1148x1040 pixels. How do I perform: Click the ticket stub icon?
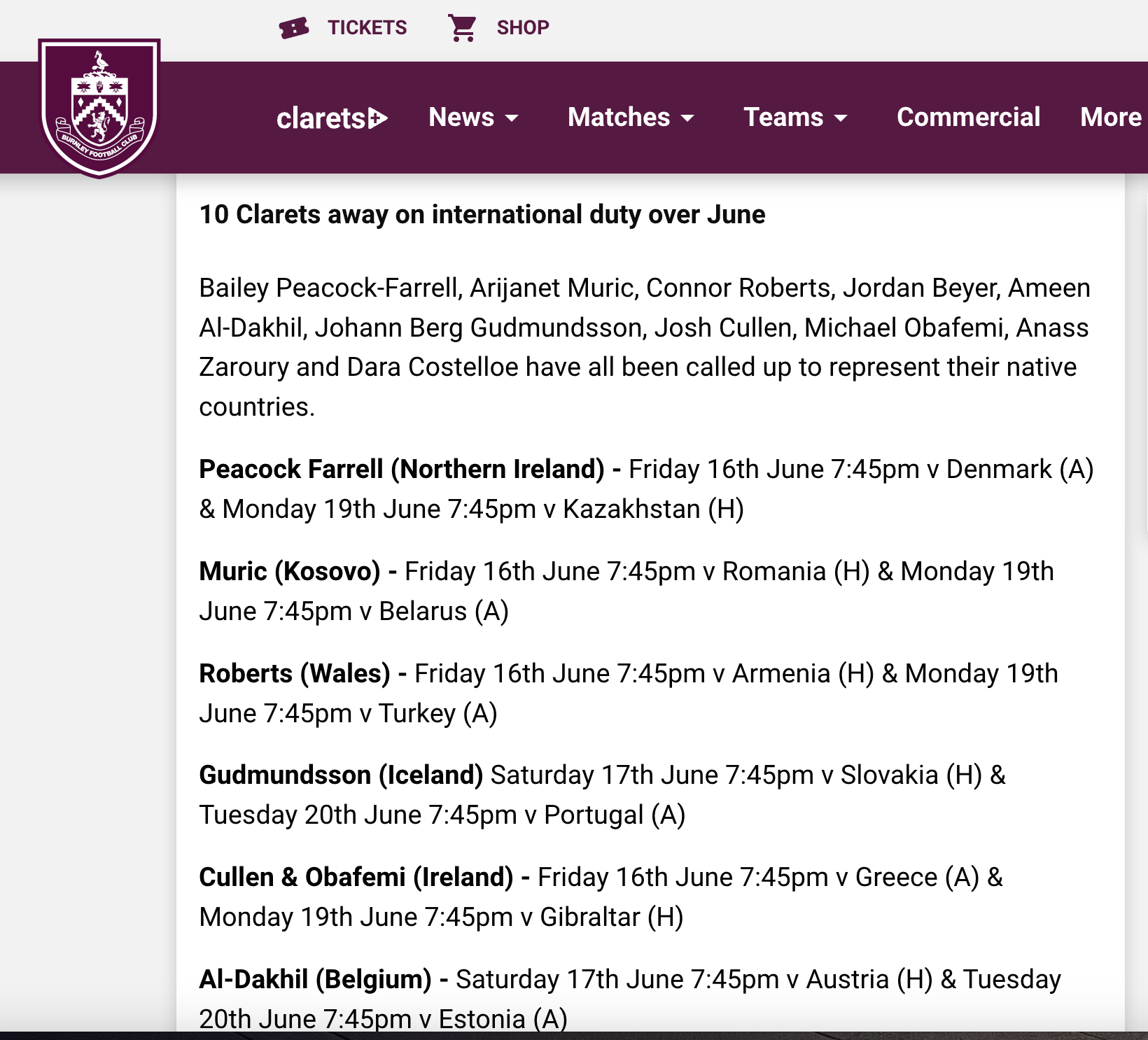click(x=294, y=28)
